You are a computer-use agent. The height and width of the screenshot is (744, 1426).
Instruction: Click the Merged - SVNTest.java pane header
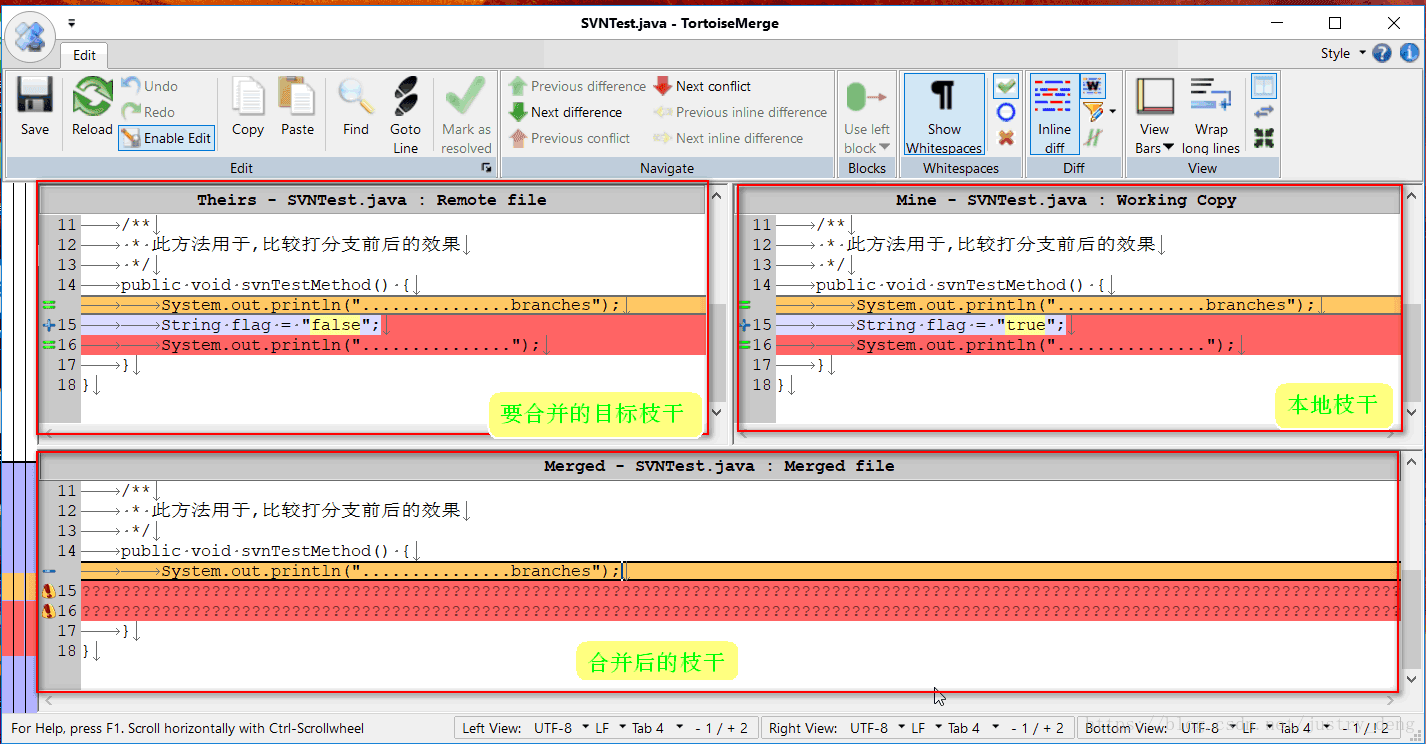[x=719, y=466]
